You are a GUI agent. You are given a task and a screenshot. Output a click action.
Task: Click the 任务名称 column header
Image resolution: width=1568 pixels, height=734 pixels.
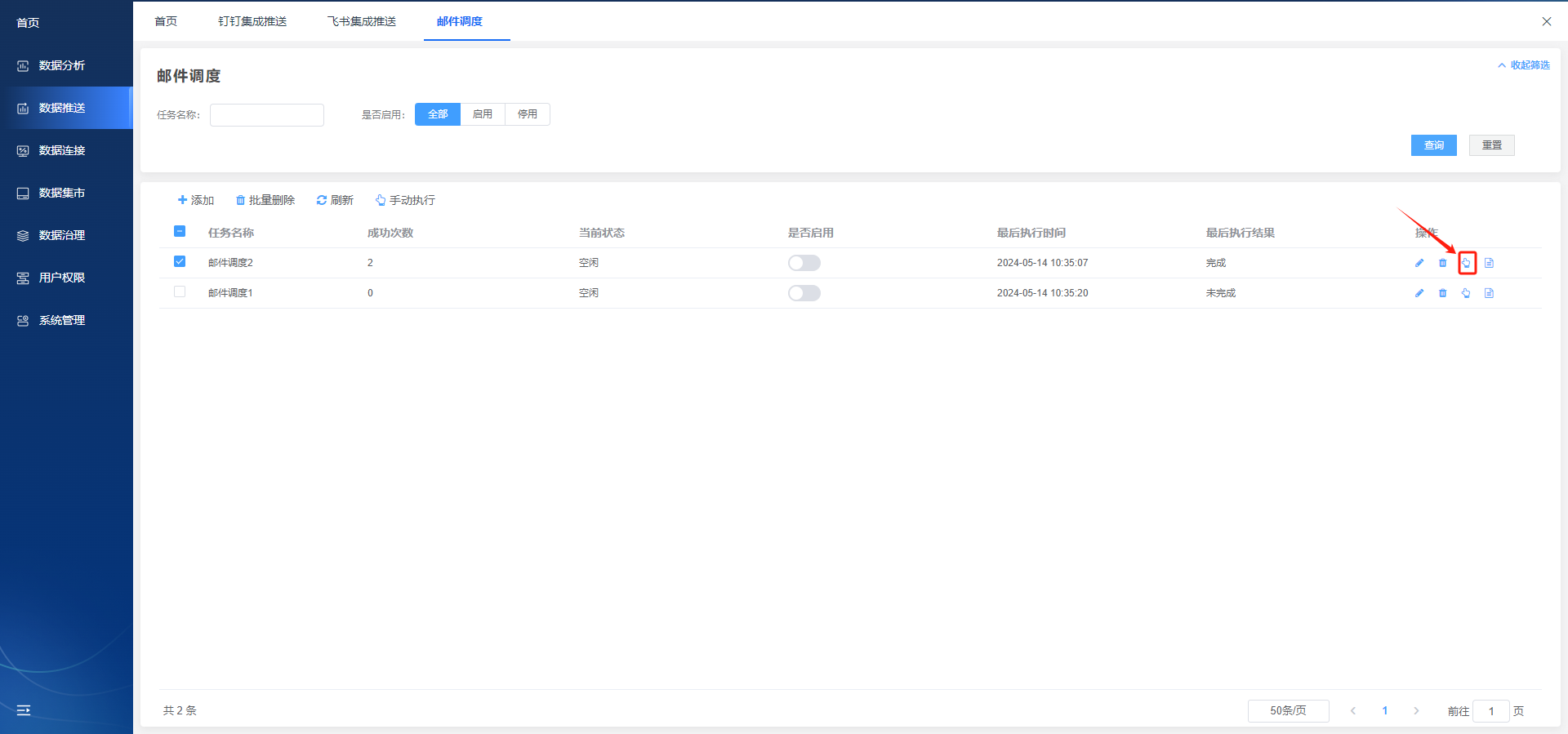[x=231, y=233]
